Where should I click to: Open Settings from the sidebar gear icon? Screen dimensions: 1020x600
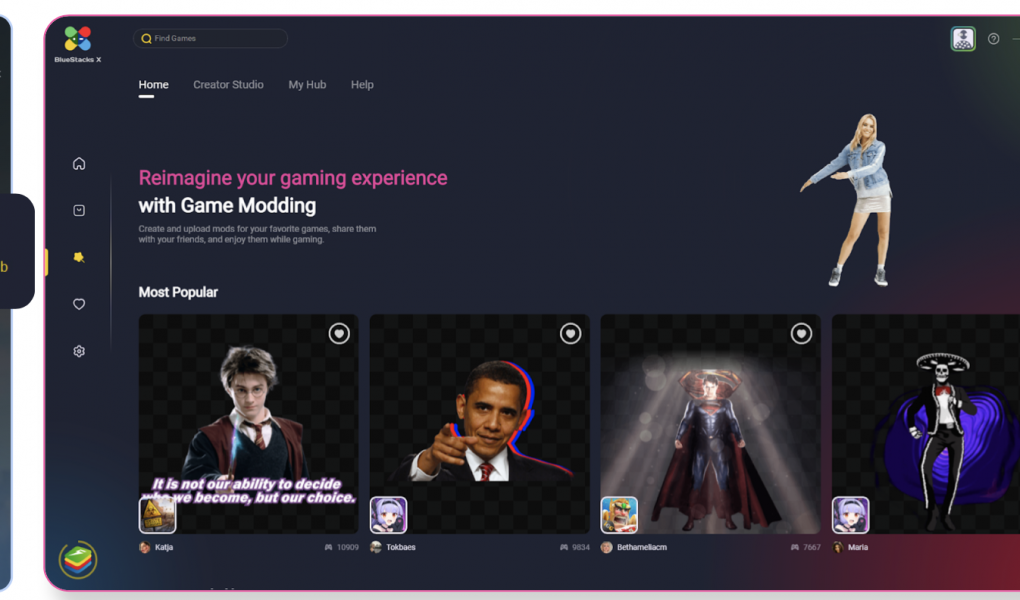click(79, 350)
